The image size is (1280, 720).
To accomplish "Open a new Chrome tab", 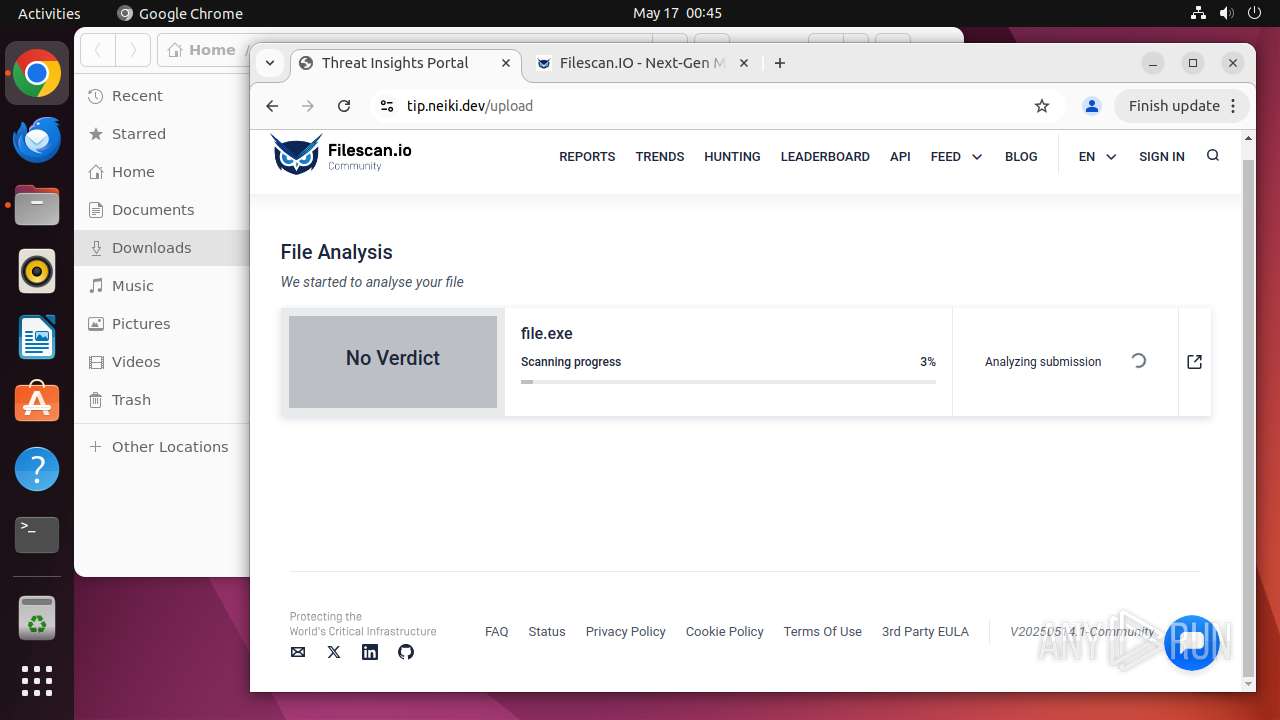I will pyautogui.click(x=780, y=63).
